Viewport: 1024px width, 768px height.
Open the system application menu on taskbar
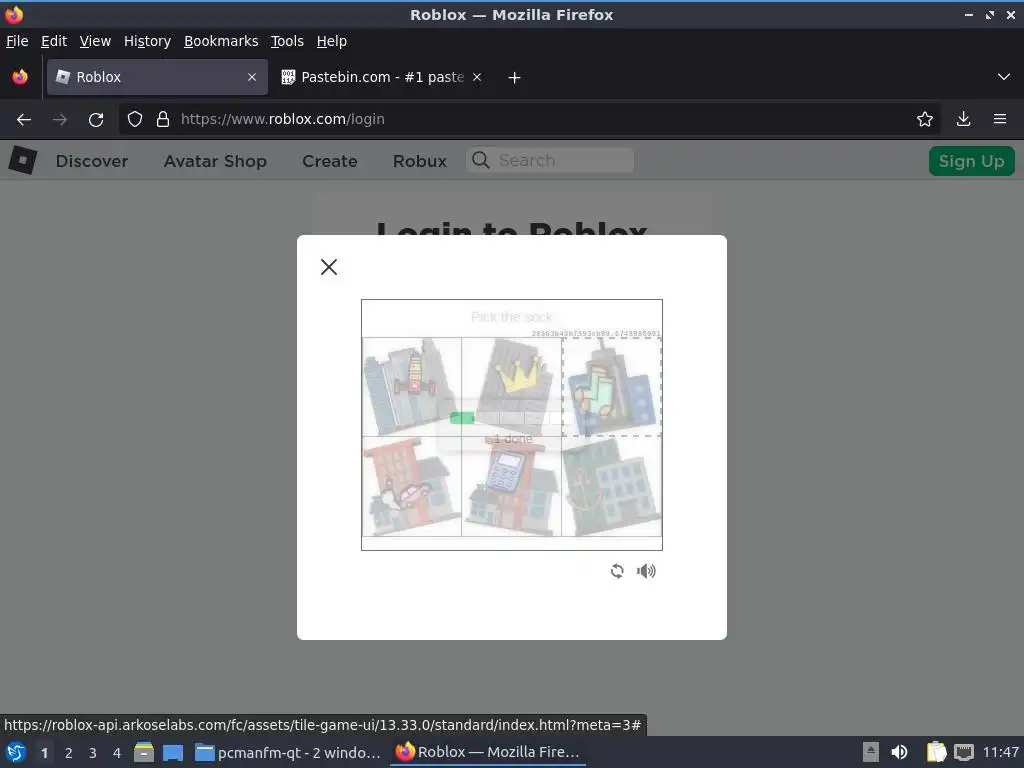pyautogui.click(x=16, y=752)
